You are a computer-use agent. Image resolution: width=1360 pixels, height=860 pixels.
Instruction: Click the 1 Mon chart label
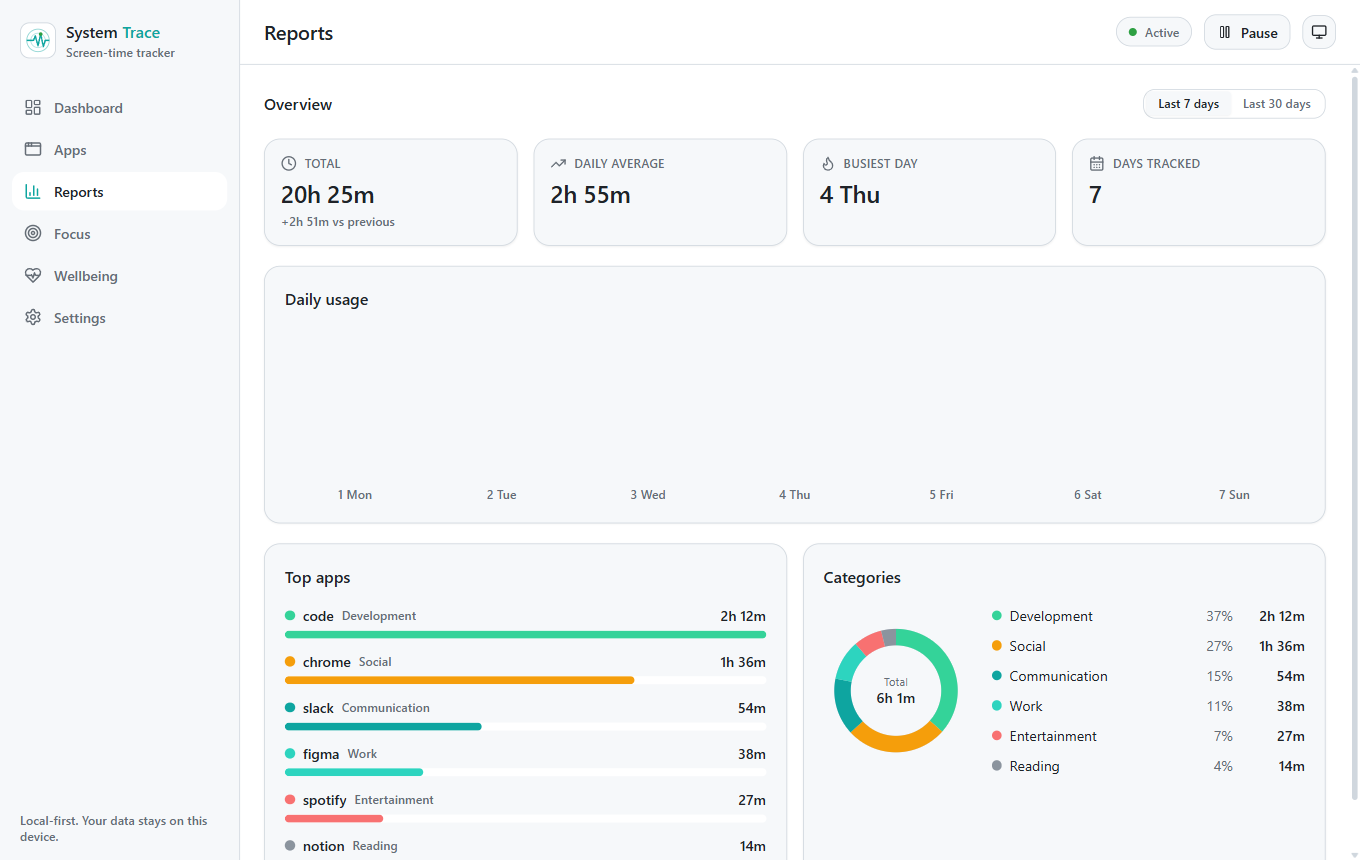pos(355,495)
